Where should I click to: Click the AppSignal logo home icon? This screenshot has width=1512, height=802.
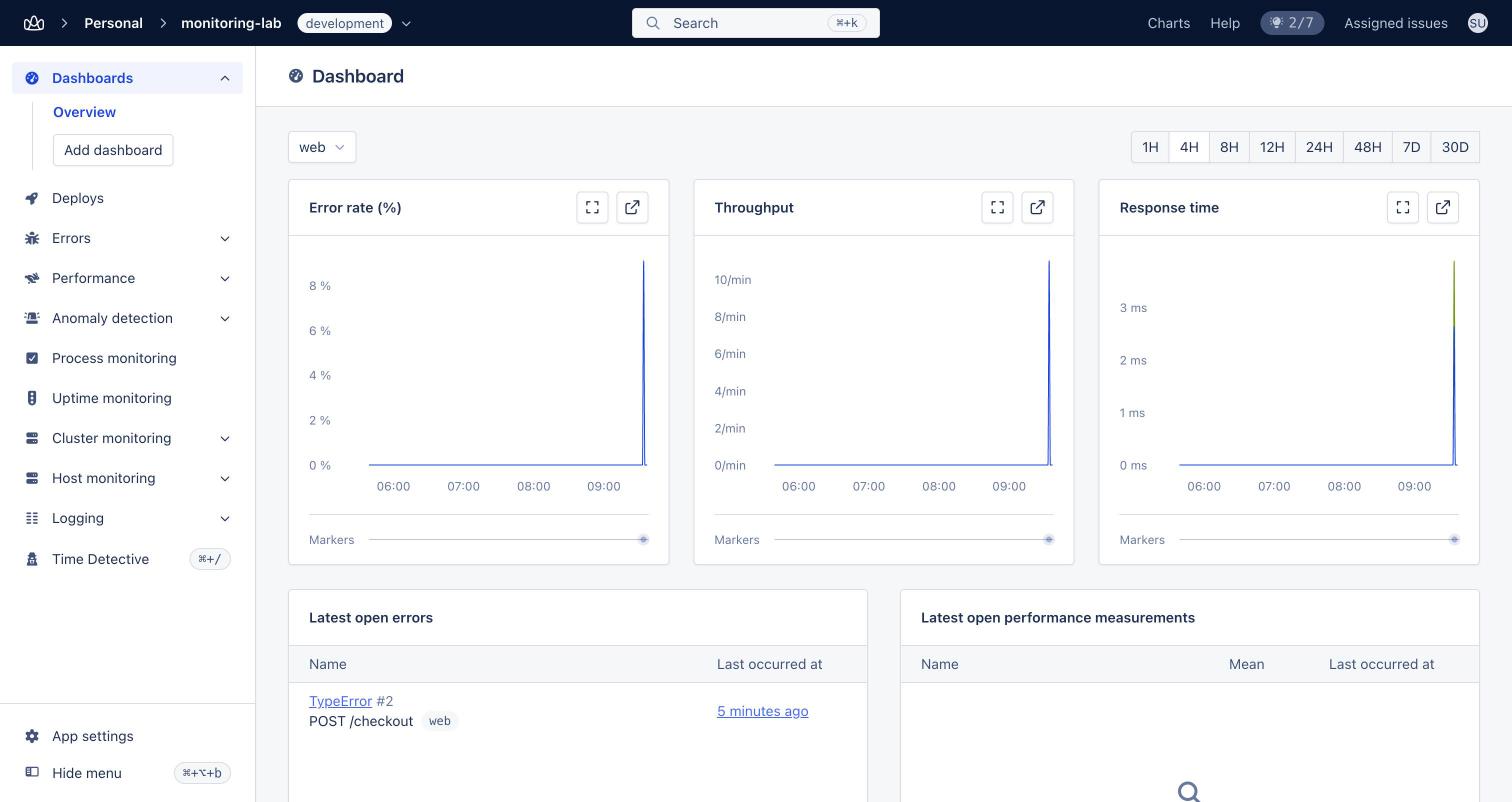34,23
